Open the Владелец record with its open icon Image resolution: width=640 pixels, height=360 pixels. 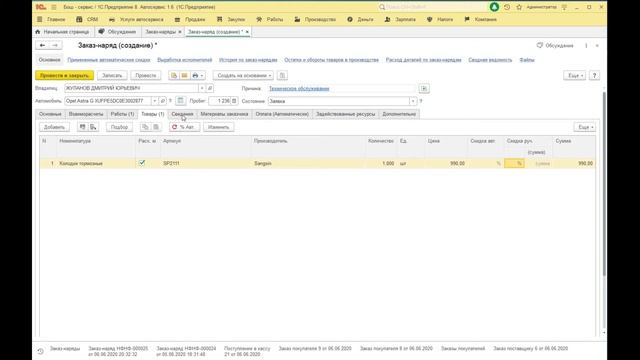(210, 88)
